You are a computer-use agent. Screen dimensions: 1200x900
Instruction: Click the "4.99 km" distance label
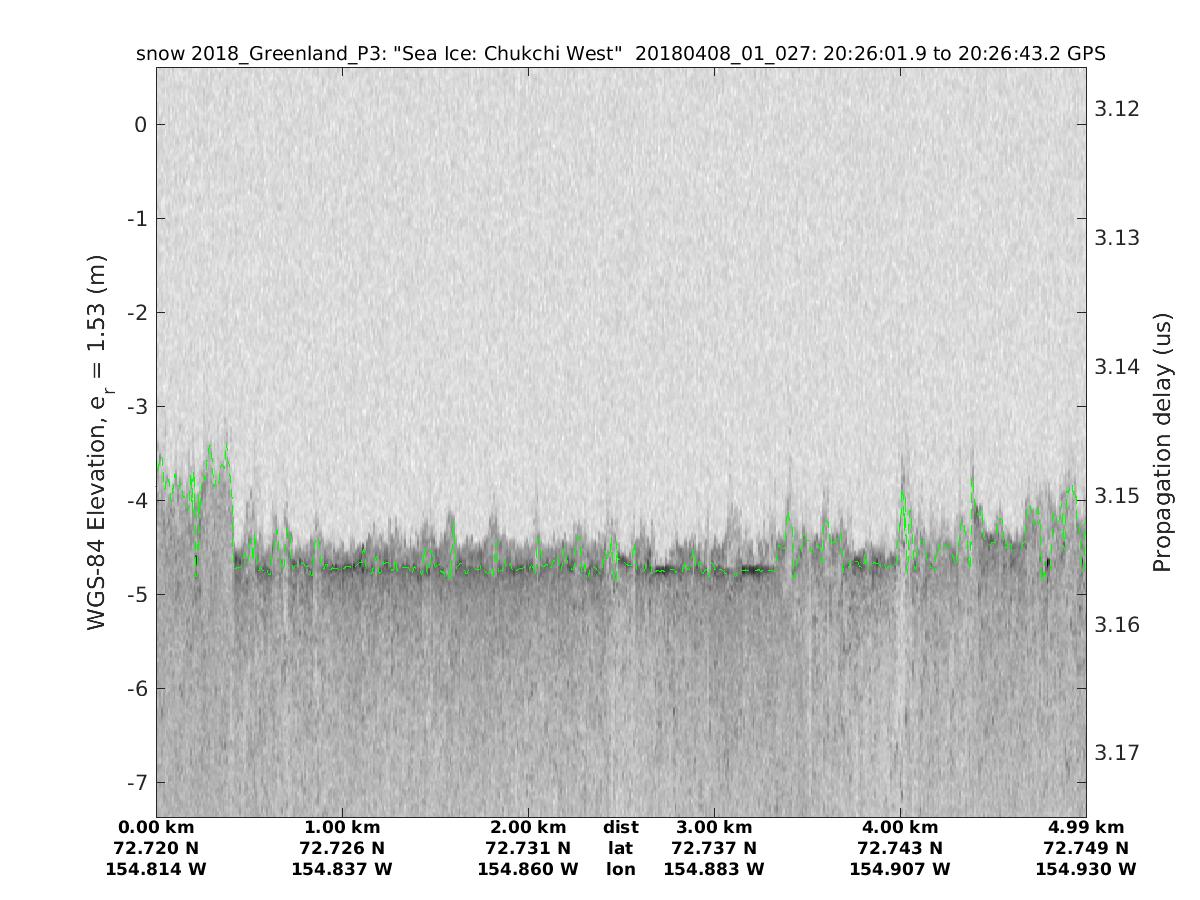1086,827
